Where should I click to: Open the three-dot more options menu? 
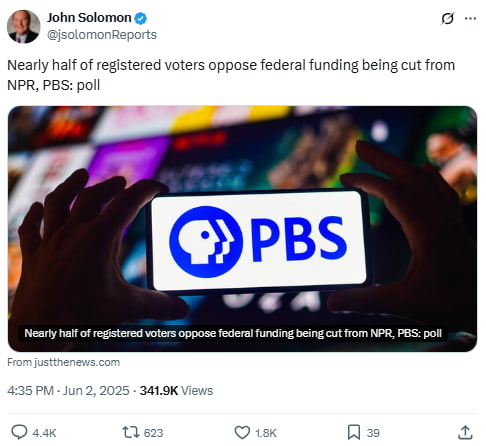[470, 18]
